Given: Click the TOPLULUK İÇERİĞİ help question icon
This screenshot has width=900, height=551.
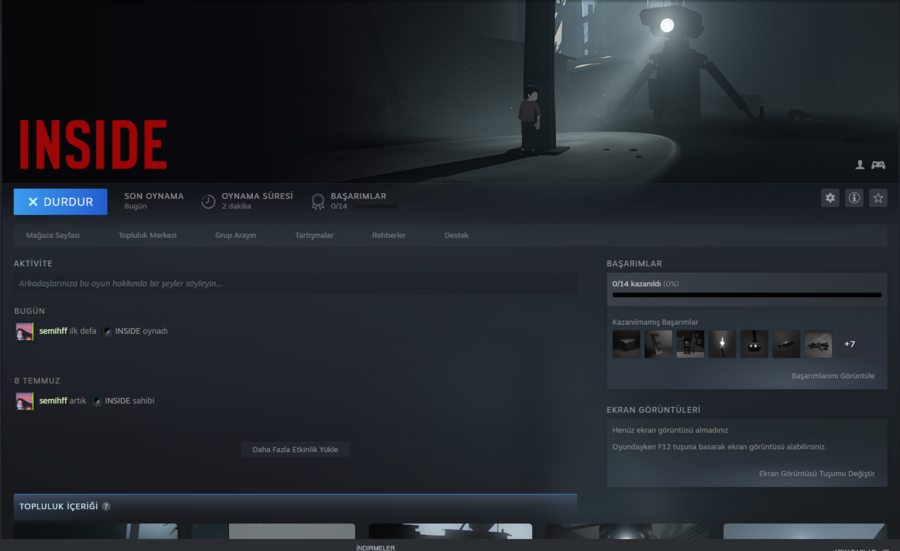Looking at the screenshot, I should click(106, 506).
